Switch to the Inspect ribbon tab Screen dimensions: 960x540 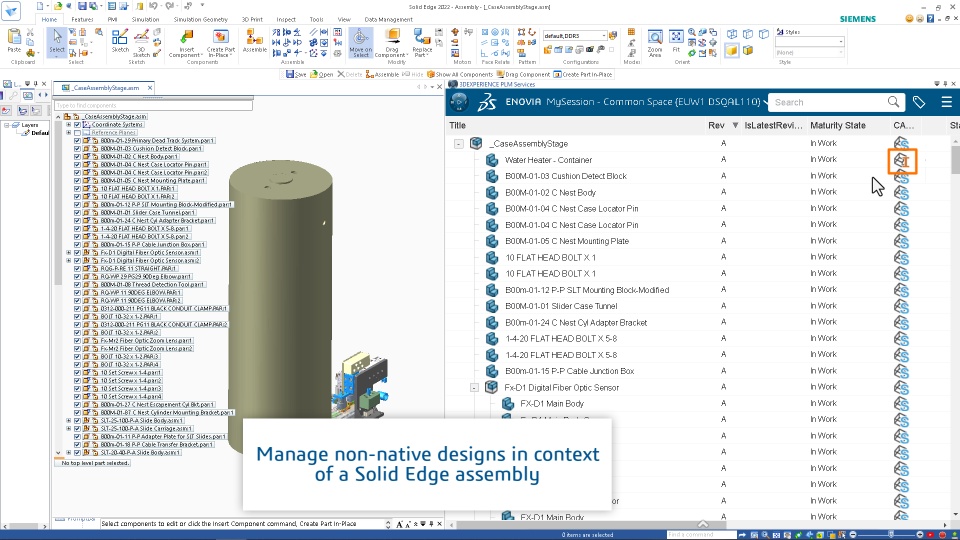pyautogui.click(x=286, y=20)
